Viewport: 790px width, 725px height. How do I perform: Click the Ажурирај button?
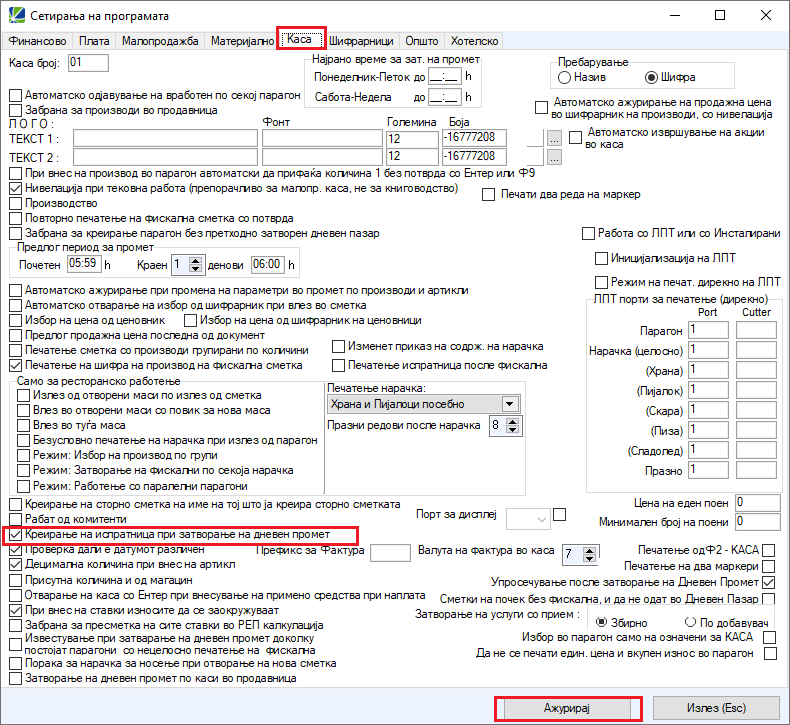point(567,708)
